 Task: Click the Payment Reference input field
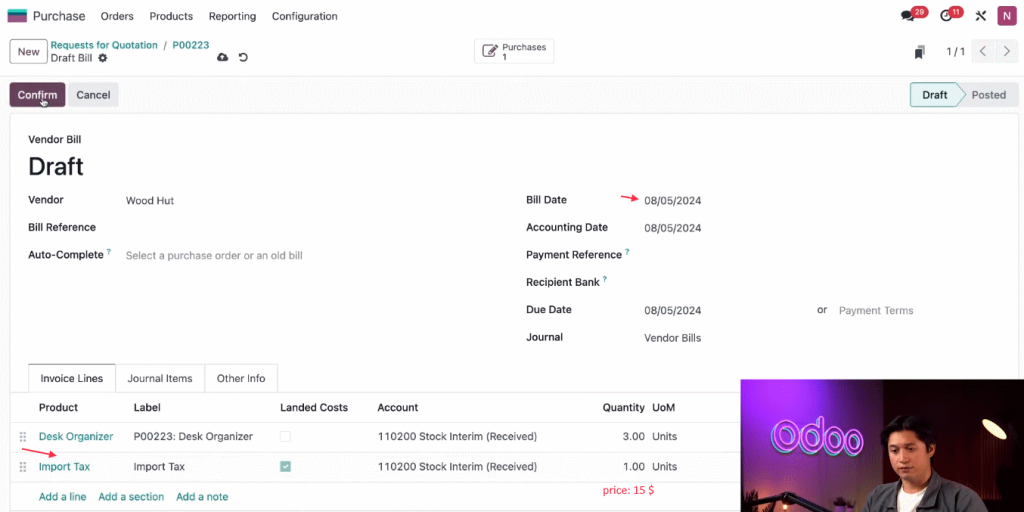click(x=824, y=255)
